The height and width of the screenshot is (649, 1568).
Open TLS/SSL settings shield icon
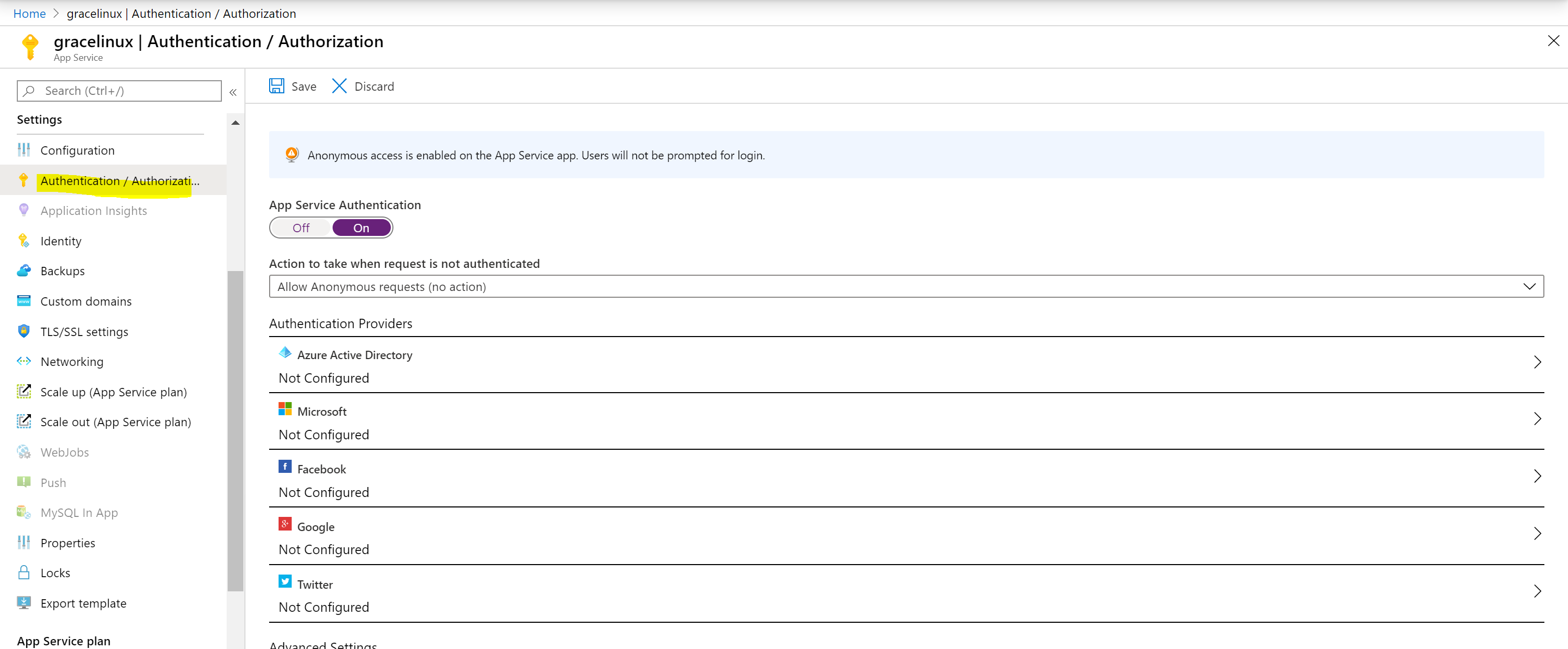click(24, 331)
